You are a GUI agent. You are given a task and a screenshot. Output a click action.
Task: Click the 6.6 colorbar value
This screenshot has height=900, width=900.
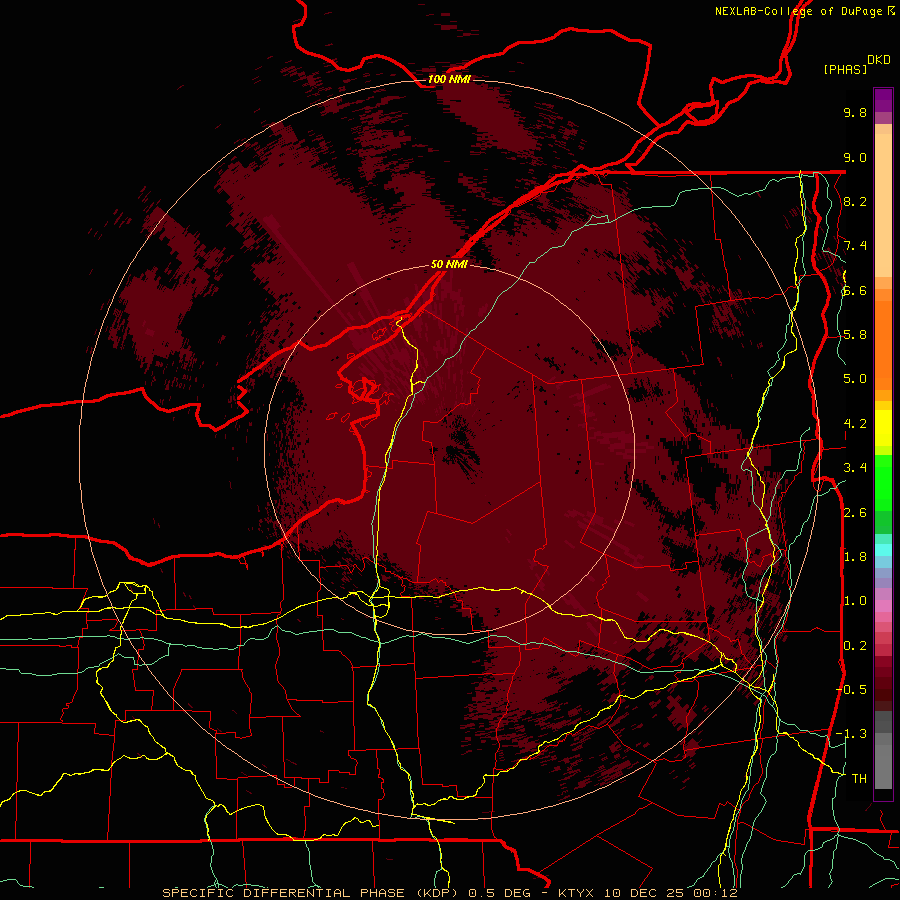click(855, 290)
